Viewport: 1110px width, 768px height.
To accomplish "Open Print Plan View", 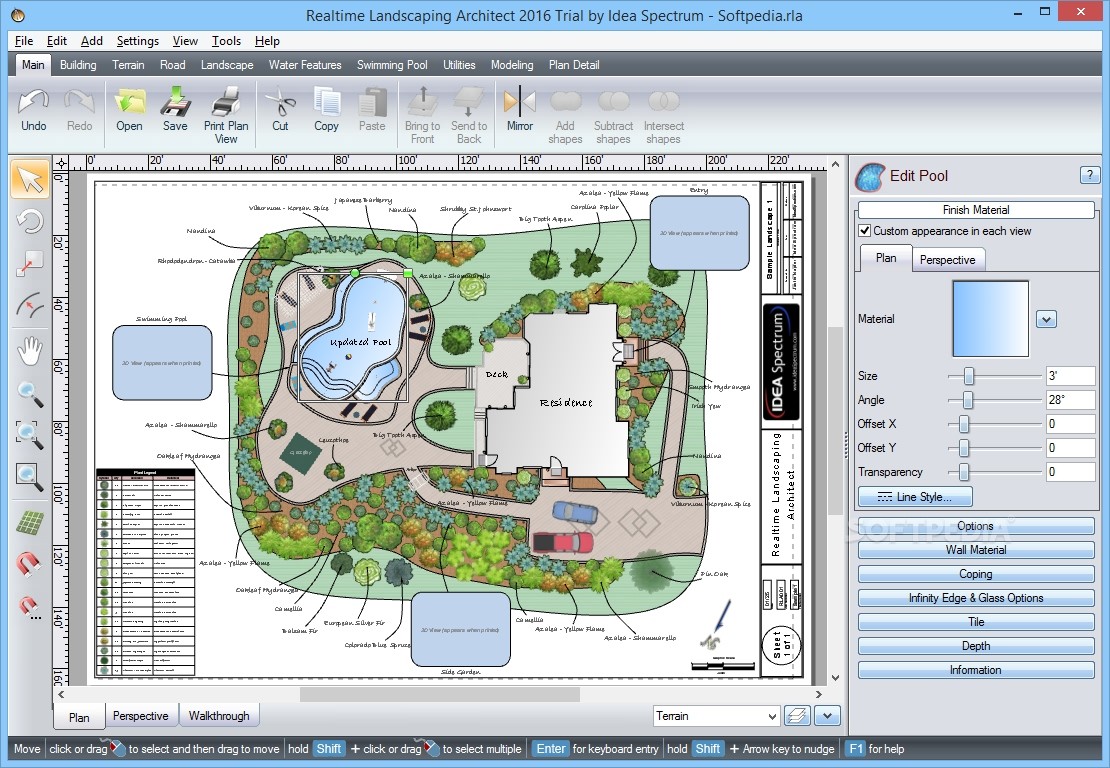I will pyautogui.click(x=226, y=115).
